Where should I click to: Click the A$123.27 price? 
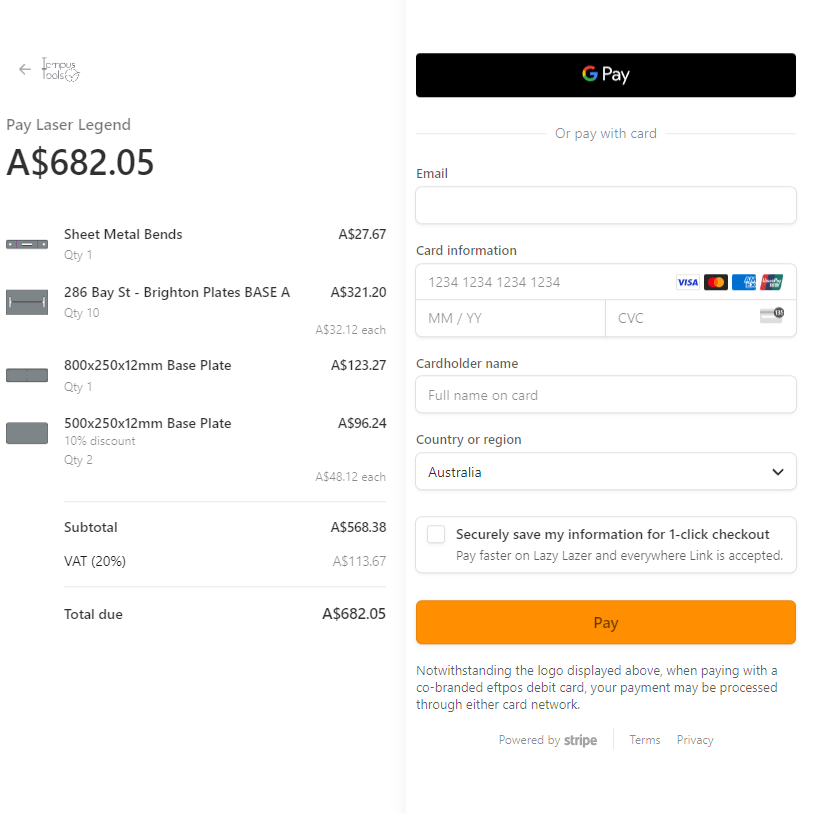358,366
